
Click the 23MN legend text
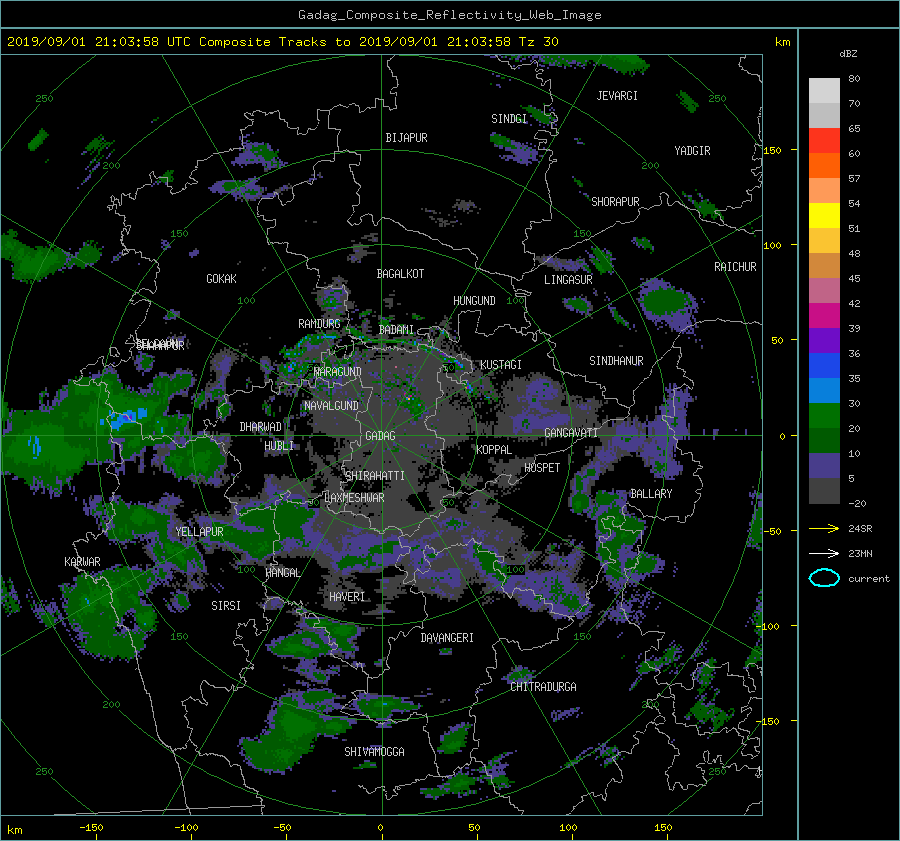tap(860, 554)
